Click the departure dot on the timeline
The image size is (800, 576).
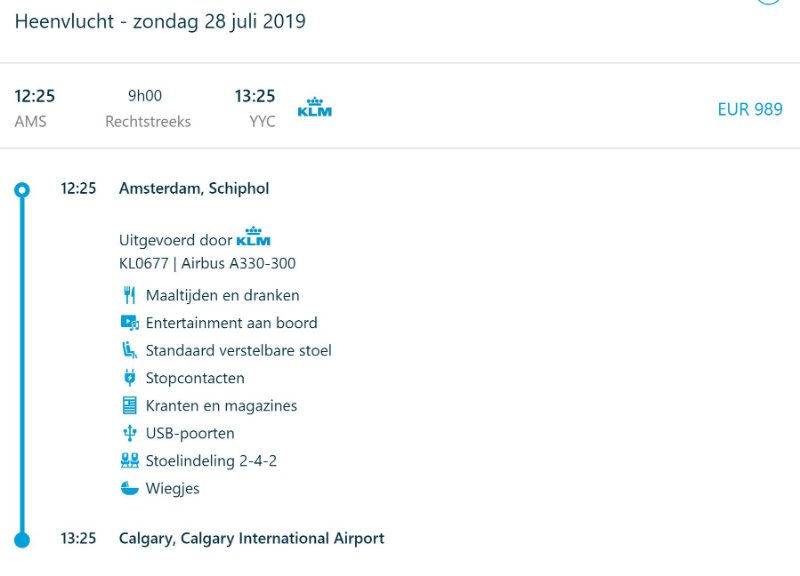(x=22, y=189)
